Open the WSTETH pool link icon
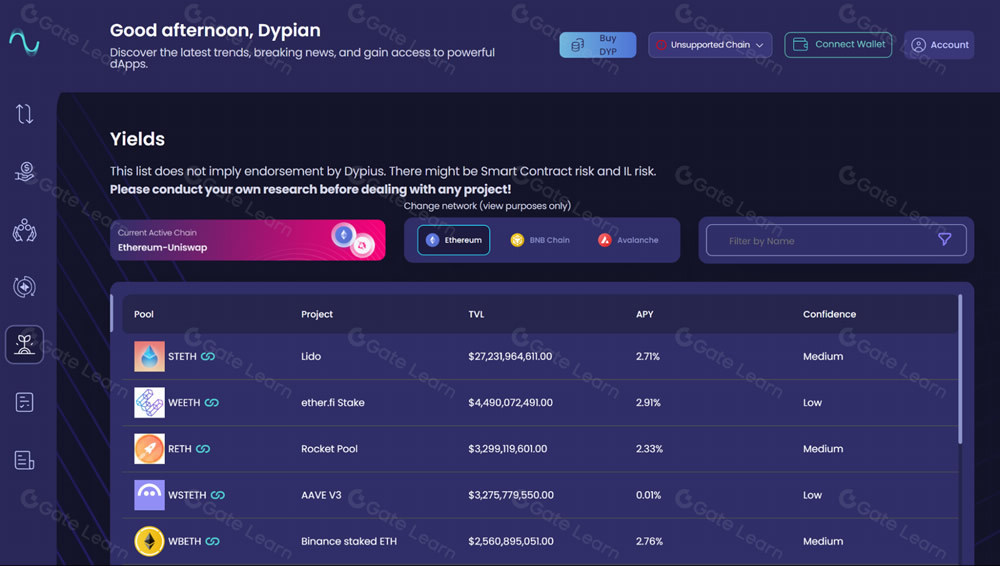1000x566 pixels. click(x=217, y=495)
